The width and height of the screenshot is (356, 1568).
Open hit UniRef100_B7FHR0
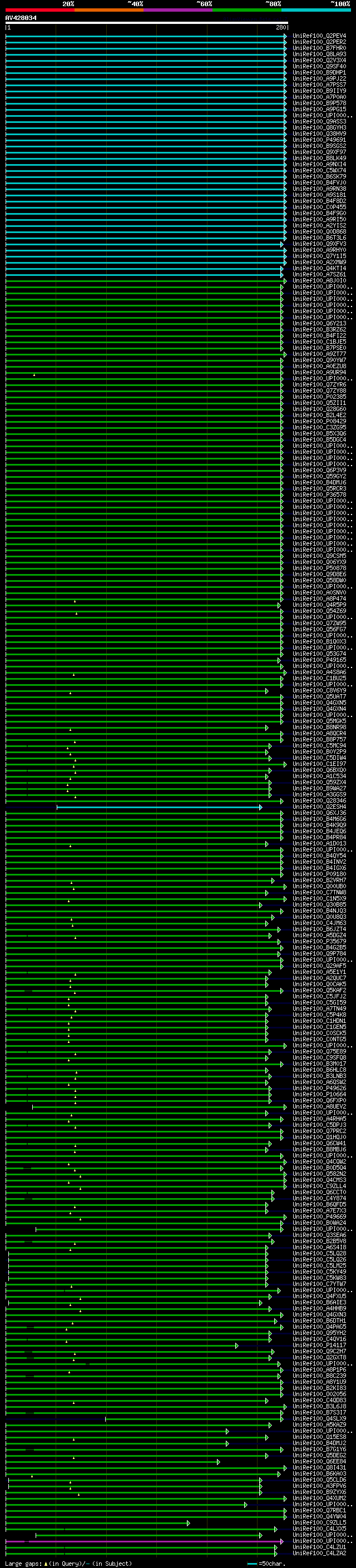point(319,48)
